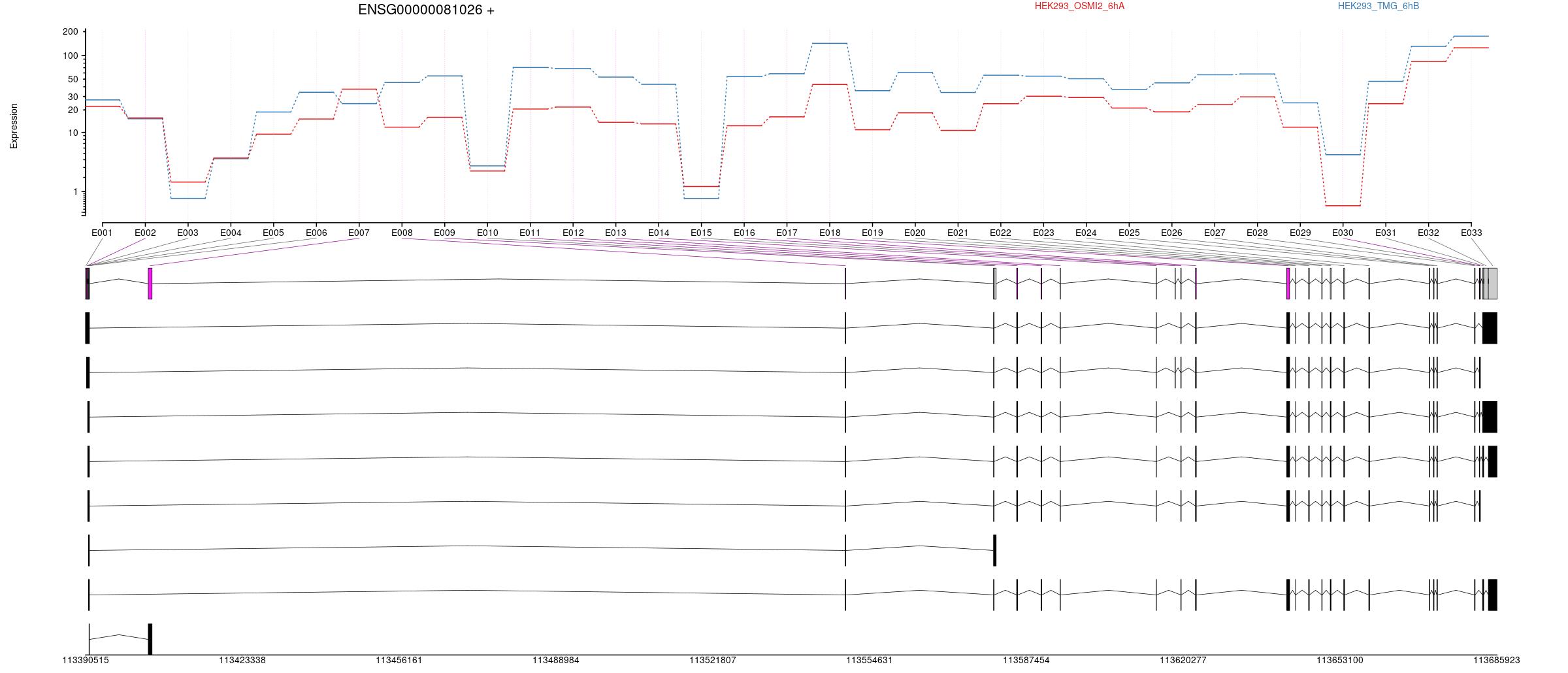Click blue expression peak above E018
This screenshot has width=1568, height=673.
click(830, 43)
